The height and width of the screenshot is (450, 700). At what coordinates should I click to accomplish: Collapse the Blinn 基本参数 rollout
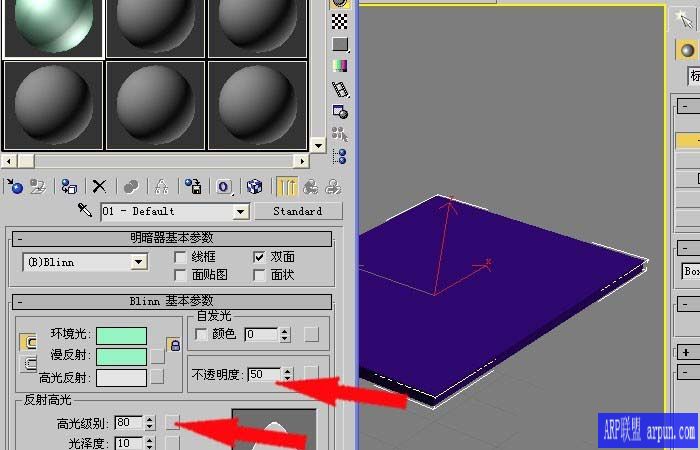(x=172, y=302)
